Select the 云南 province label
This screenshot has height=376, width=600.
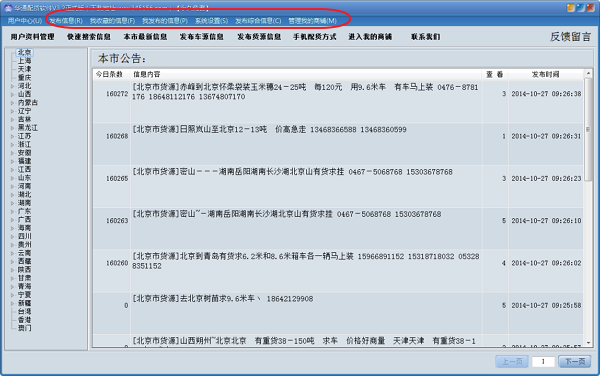(x=24, y=253)
